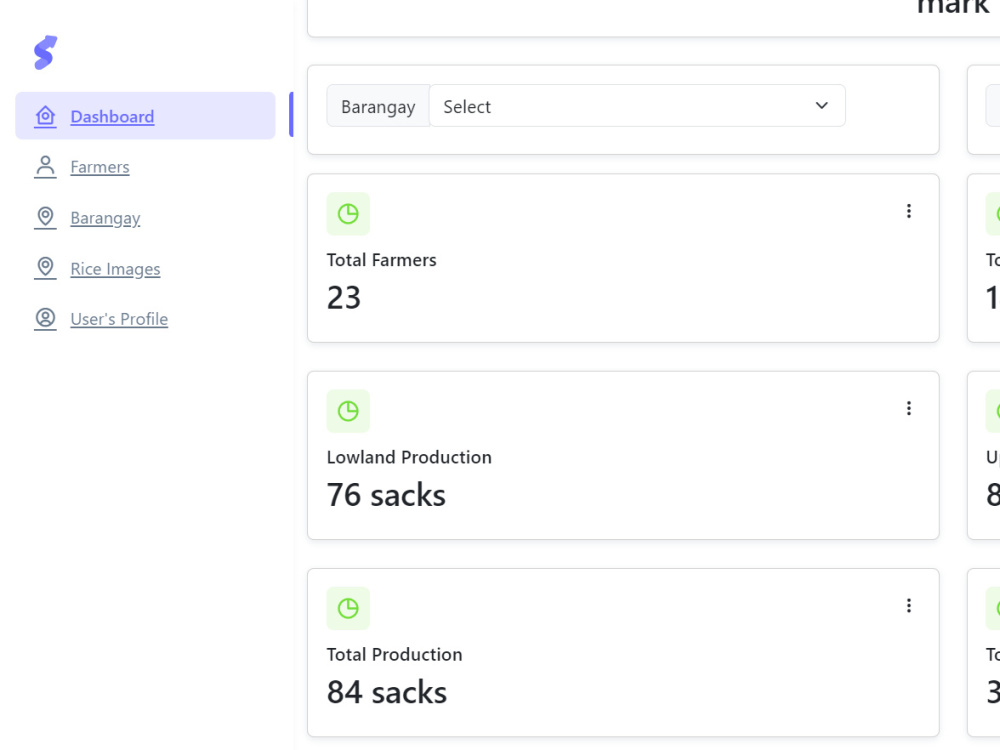Click the Total Farmers pie chart icon
Screen dimensions: 1000x750
point(348,214)
